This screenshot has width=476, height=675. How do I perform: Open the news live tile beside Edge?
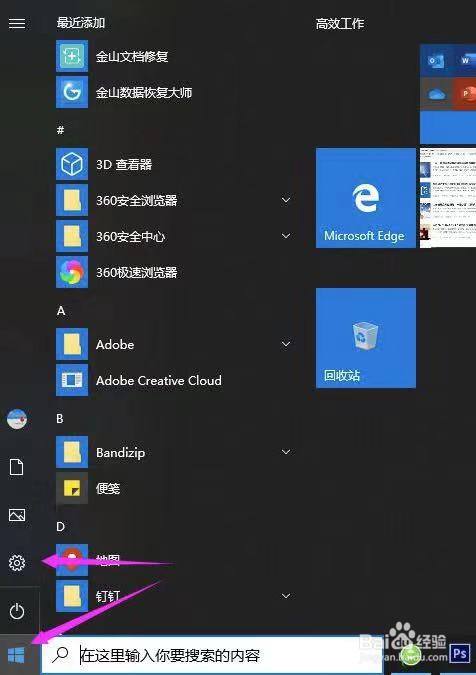[448, 198]
